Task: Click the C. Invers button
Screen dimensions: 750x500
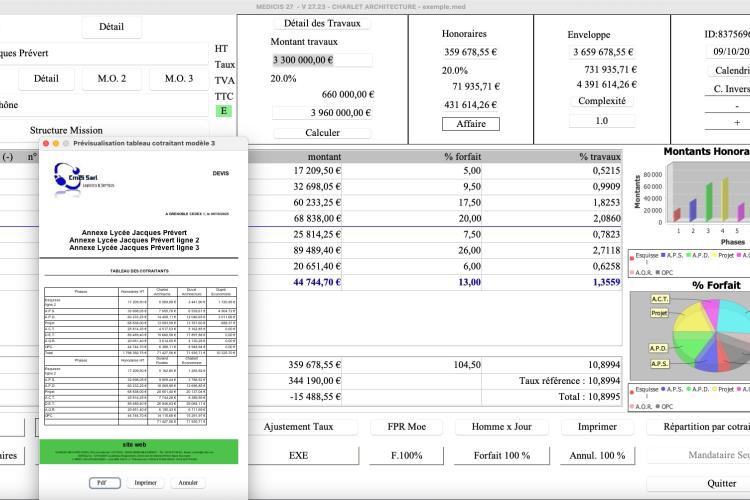Action: tap(729, 89)
